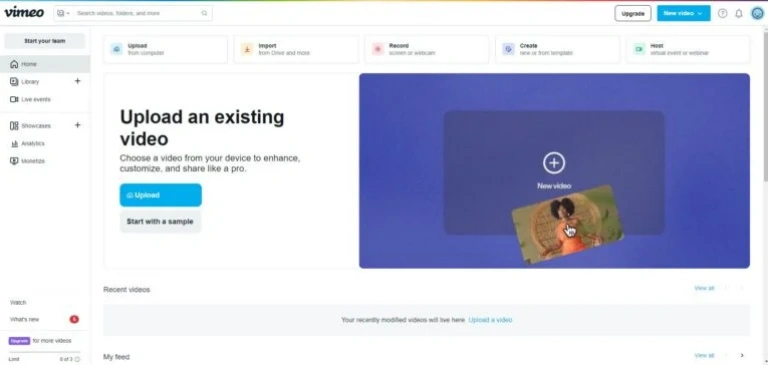
Task: Click plus icon next to Showcases
Action: [77, 125]
